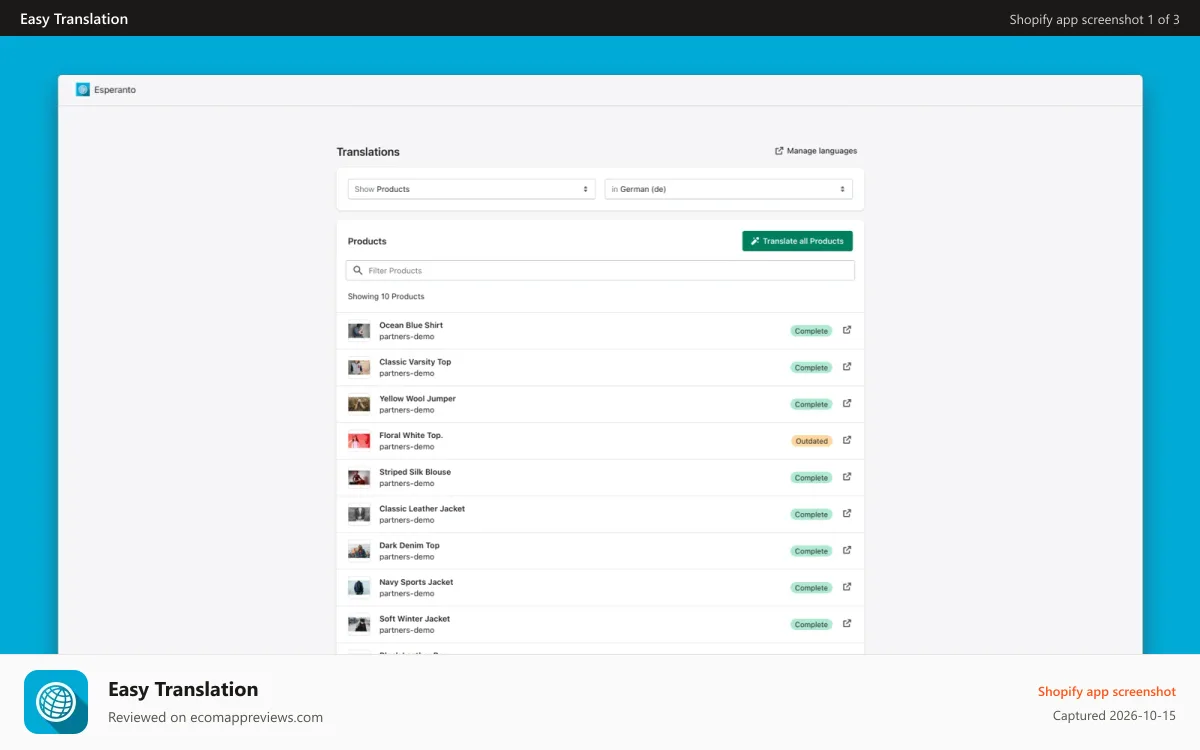Open the Soft Winter Jacket product name
This screenshot has height=750, width=1200.
pyautogui.click(x=415, y=618)
